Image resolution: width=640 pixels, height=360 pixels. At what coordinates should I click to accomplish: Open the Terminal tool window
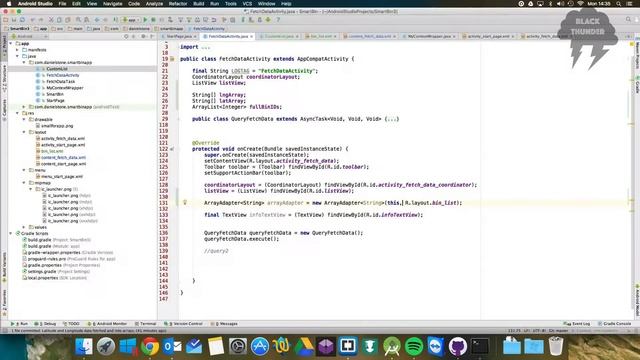point(146,324)
